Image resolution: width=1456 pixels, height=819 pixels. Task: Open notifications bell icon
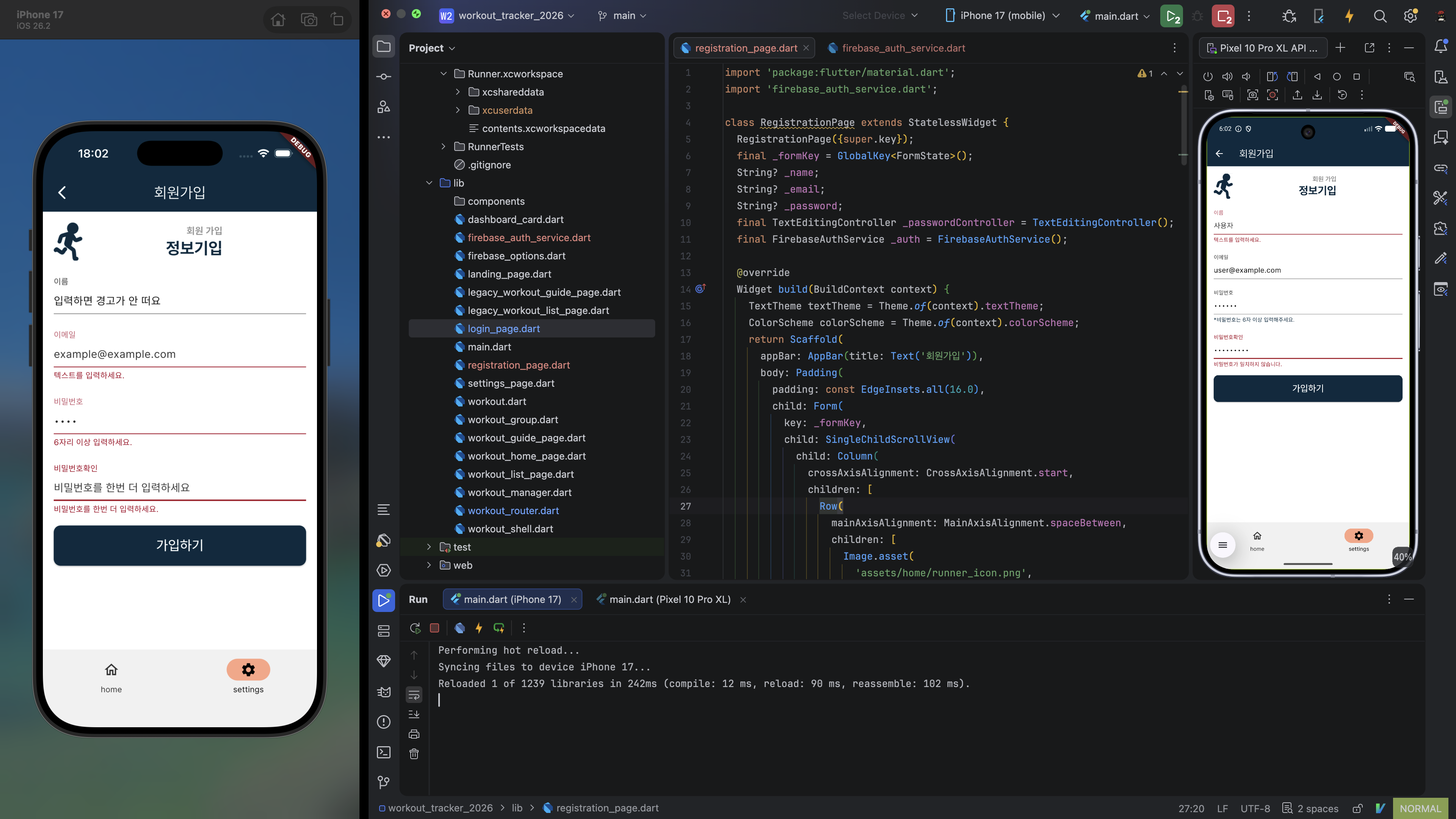(x=1441, y=46)
